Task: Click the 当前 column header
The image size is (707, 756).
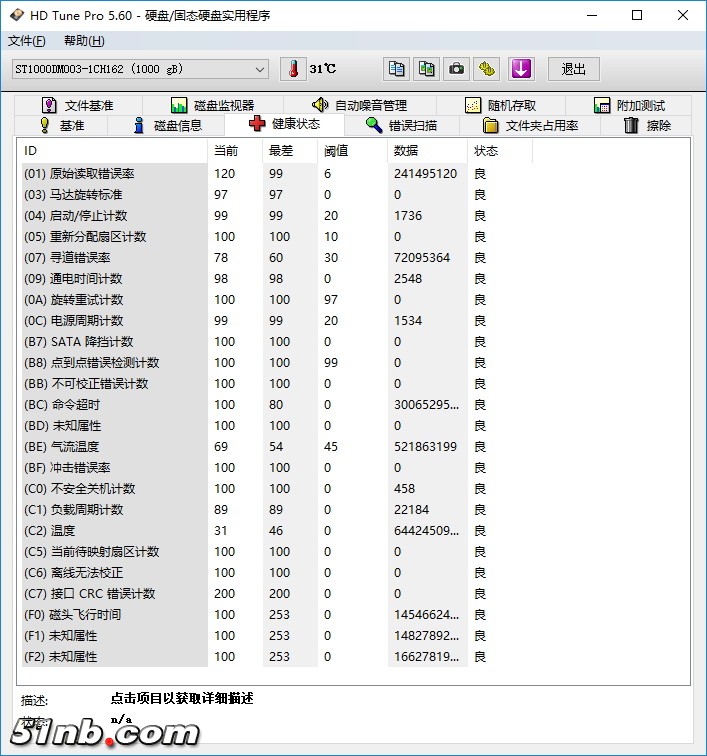Action: tap(235, 151)
